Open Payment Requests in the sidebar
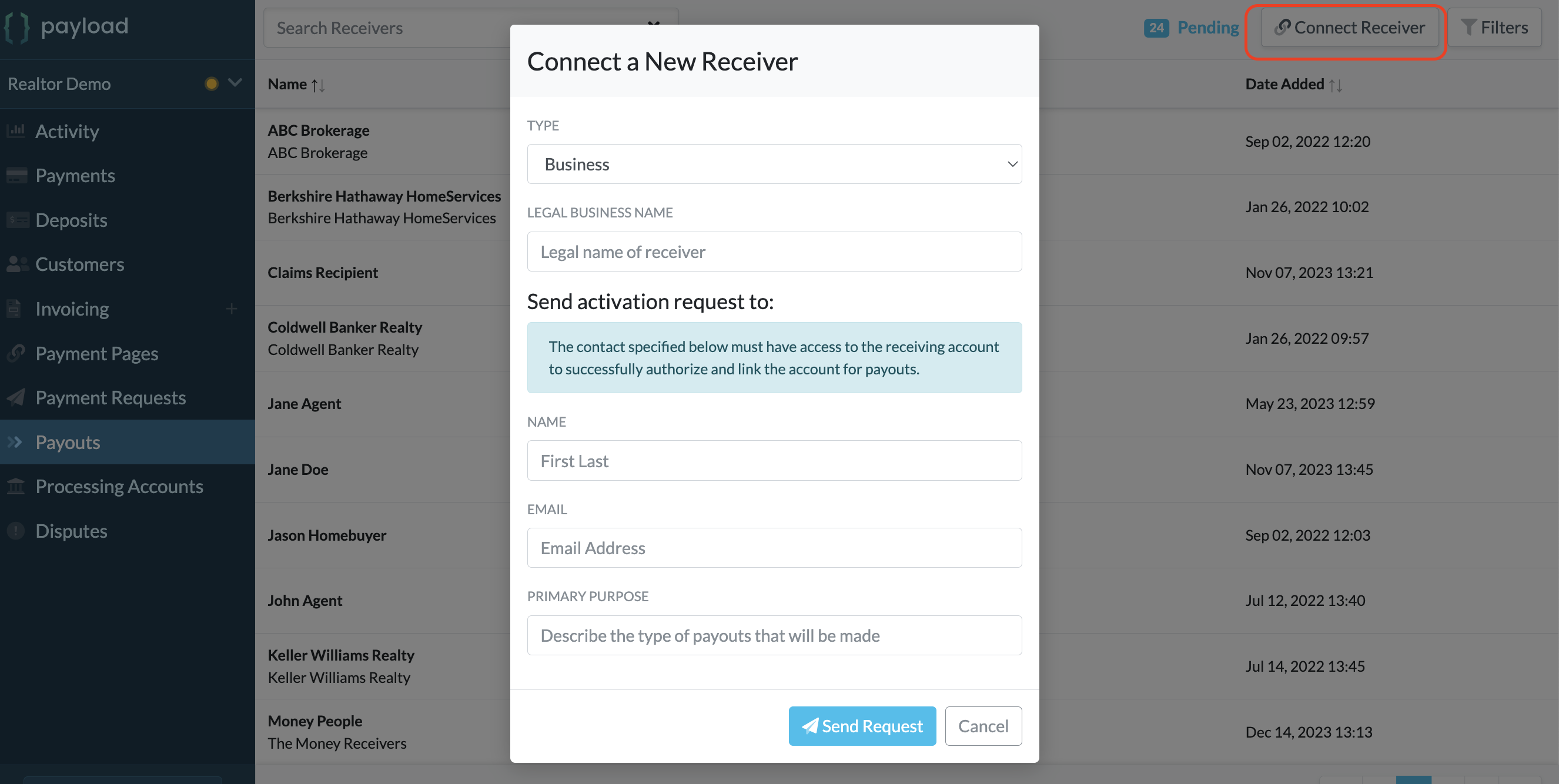Image resolution: width=1559 pixels, height=784 pixels. 110,397
